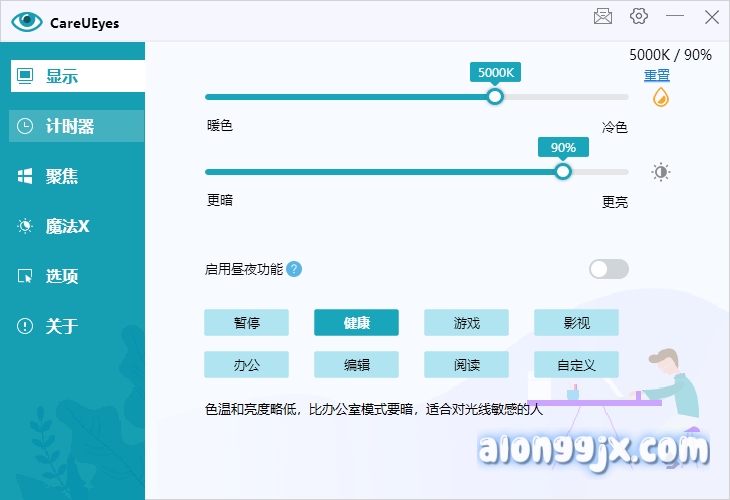Image resolution: width=730 pixels, height=500 pixels.
Task: Click the 自定义 preset button
Action: (x=576, y=365)
